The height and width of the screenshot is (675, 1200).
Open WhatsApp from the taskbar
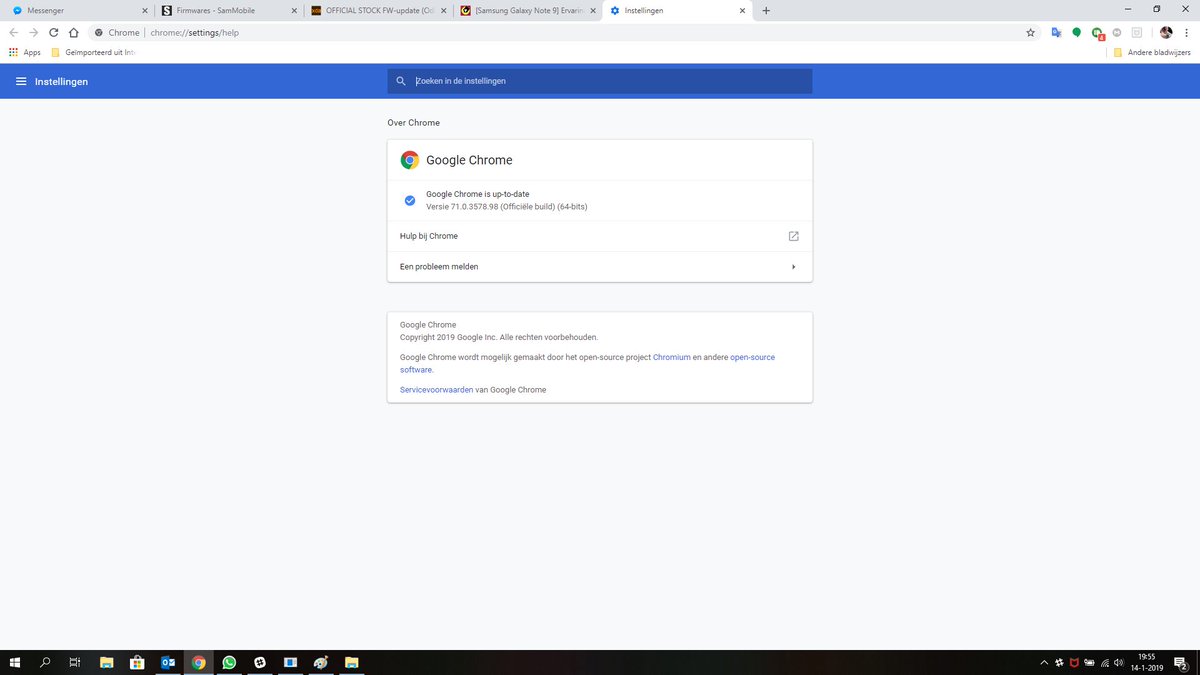coord(229,662)
